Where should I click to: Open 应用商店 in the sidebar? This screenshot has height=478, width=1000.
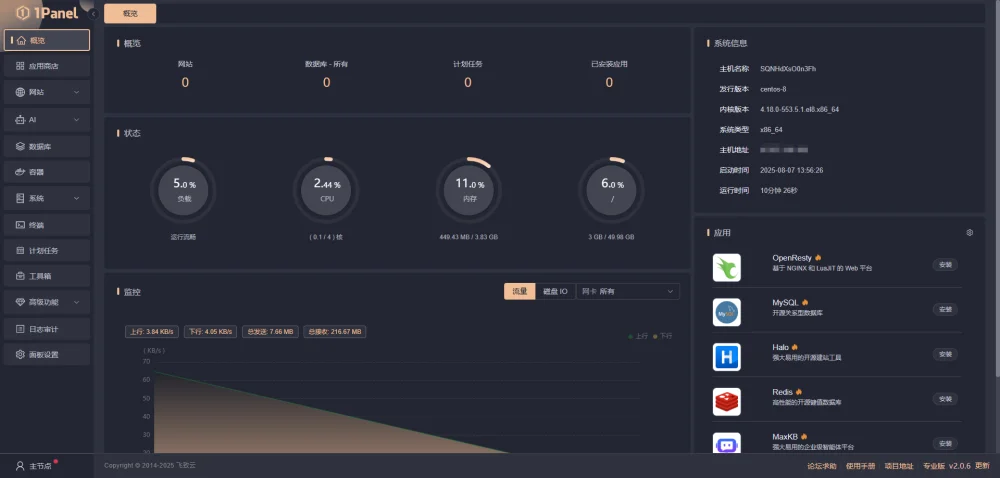pos(46,66)
